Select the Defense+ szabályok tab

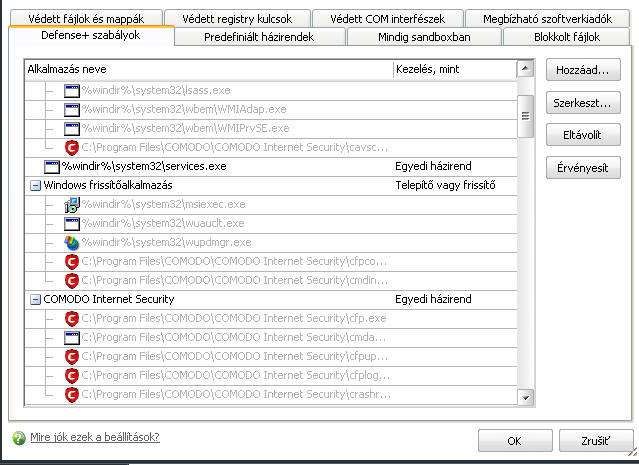click(x=91, y=35)
